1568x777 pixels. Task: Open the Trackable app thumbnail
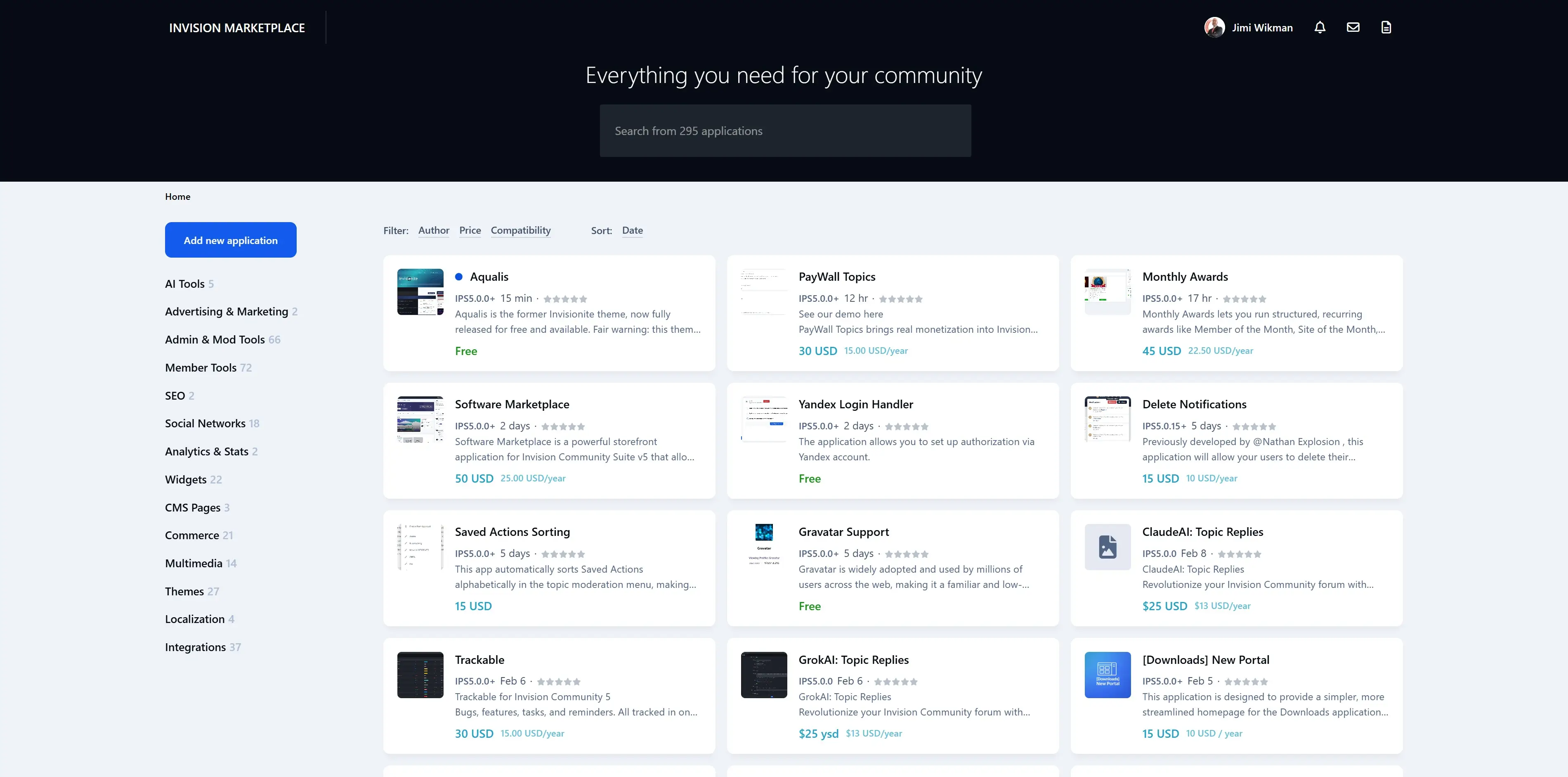[x=420, y=675]
